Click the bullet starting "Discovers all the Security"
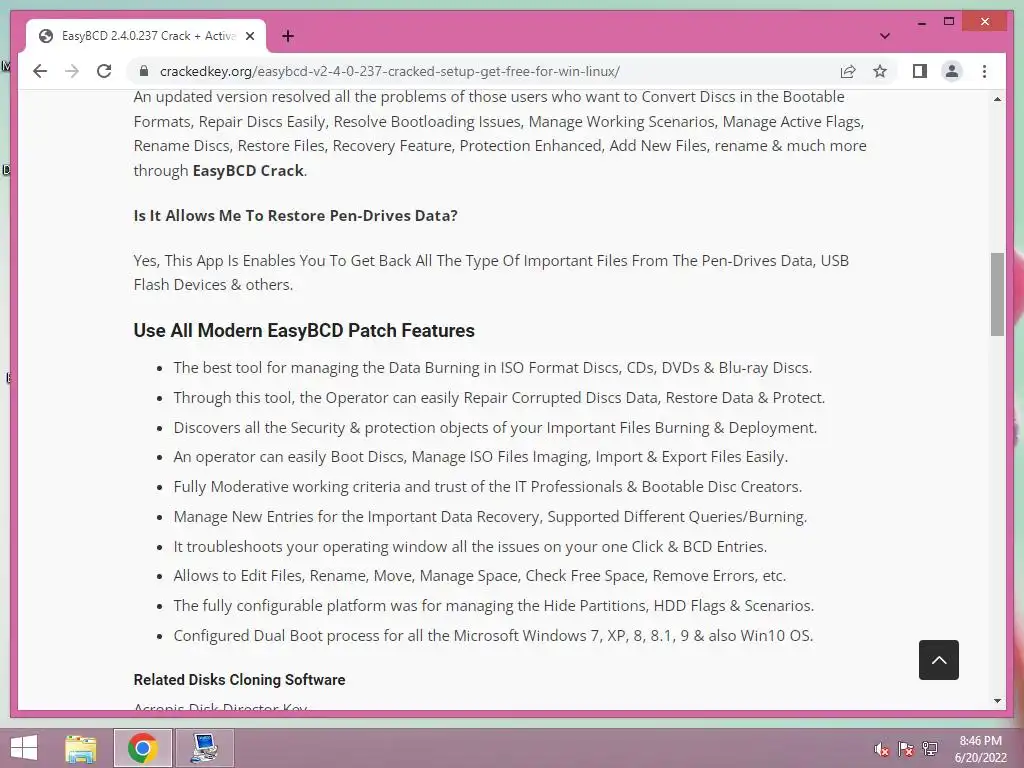 pyautogui.click(x=495, y=428)
